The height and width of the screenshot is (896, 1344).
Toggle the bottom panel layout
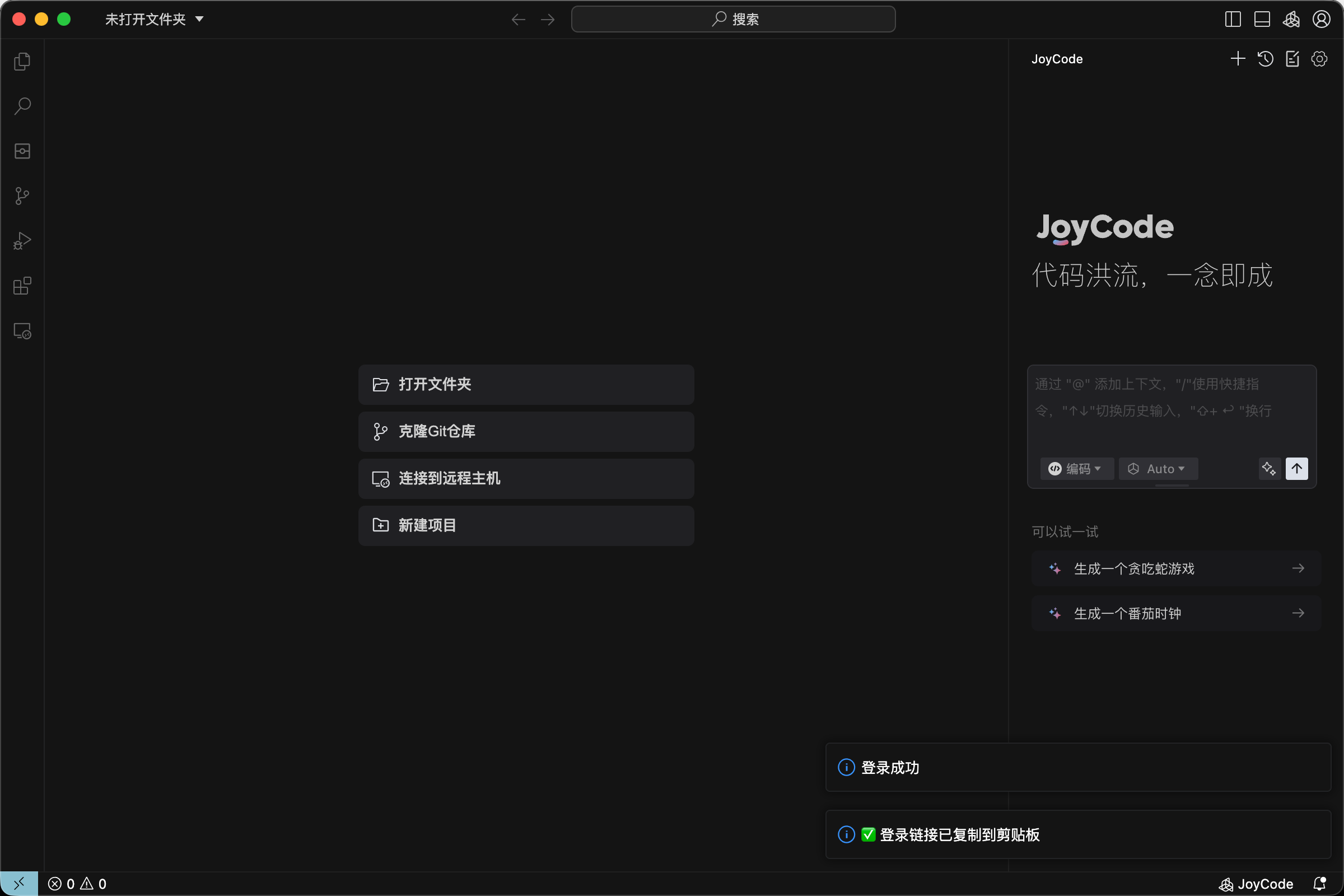[1262, 20]
